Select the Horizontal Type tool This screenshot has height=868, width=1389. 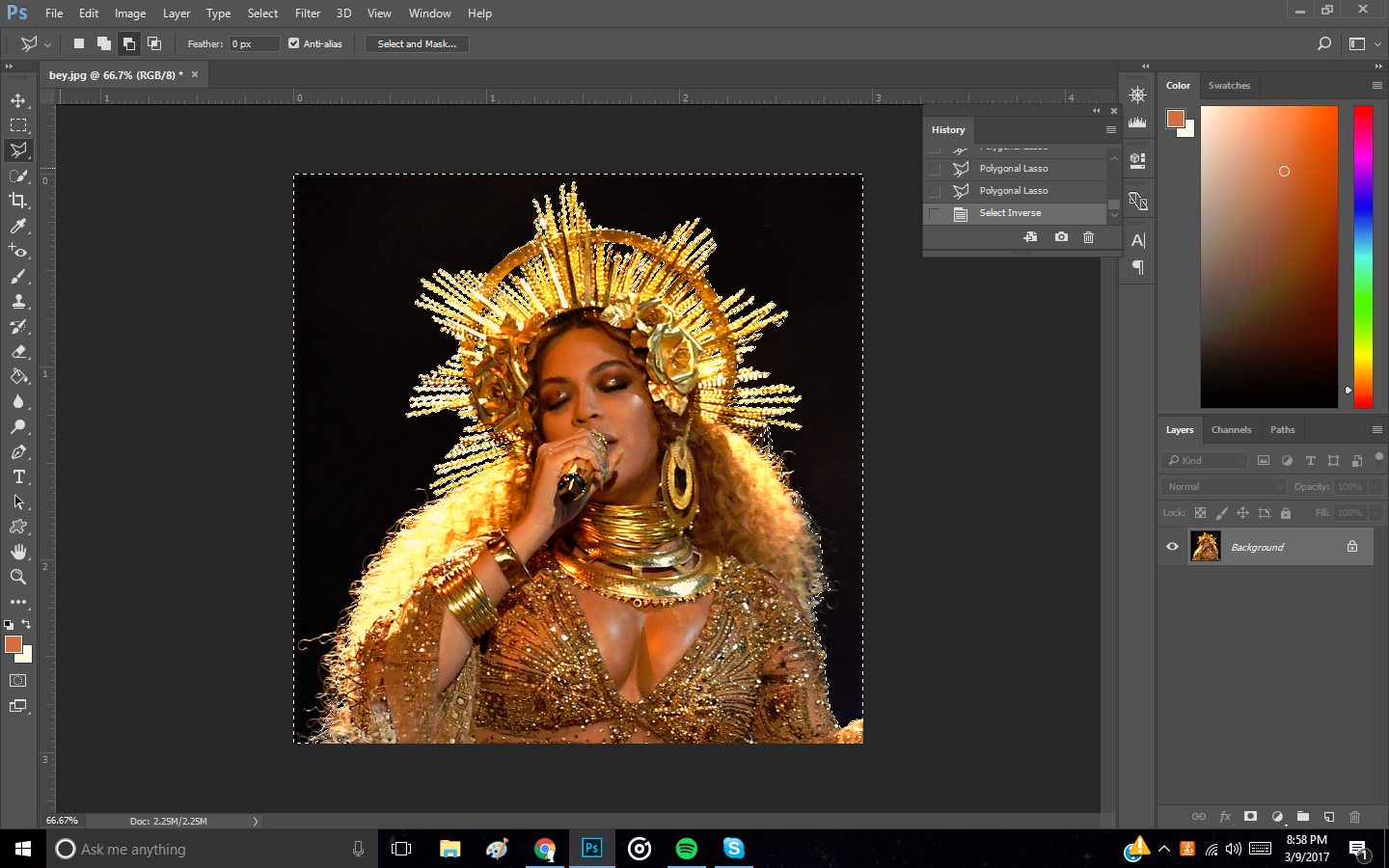click(18, 476)
